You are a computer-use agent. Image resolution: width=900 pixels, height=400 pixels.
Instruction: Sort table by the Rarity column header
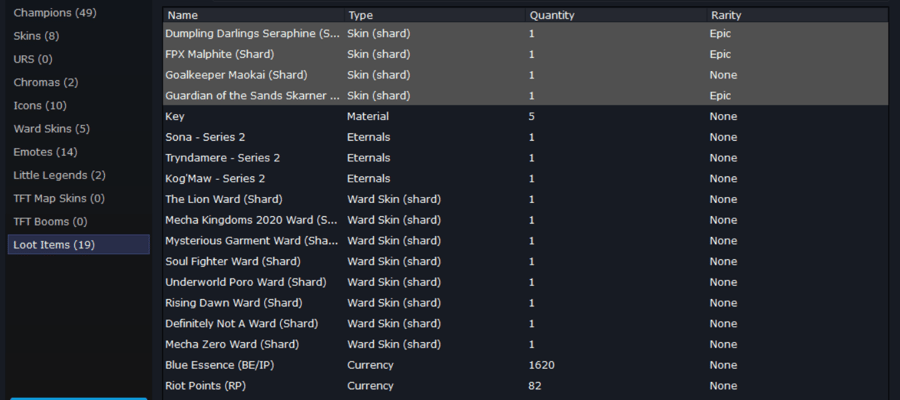point(797,15)
